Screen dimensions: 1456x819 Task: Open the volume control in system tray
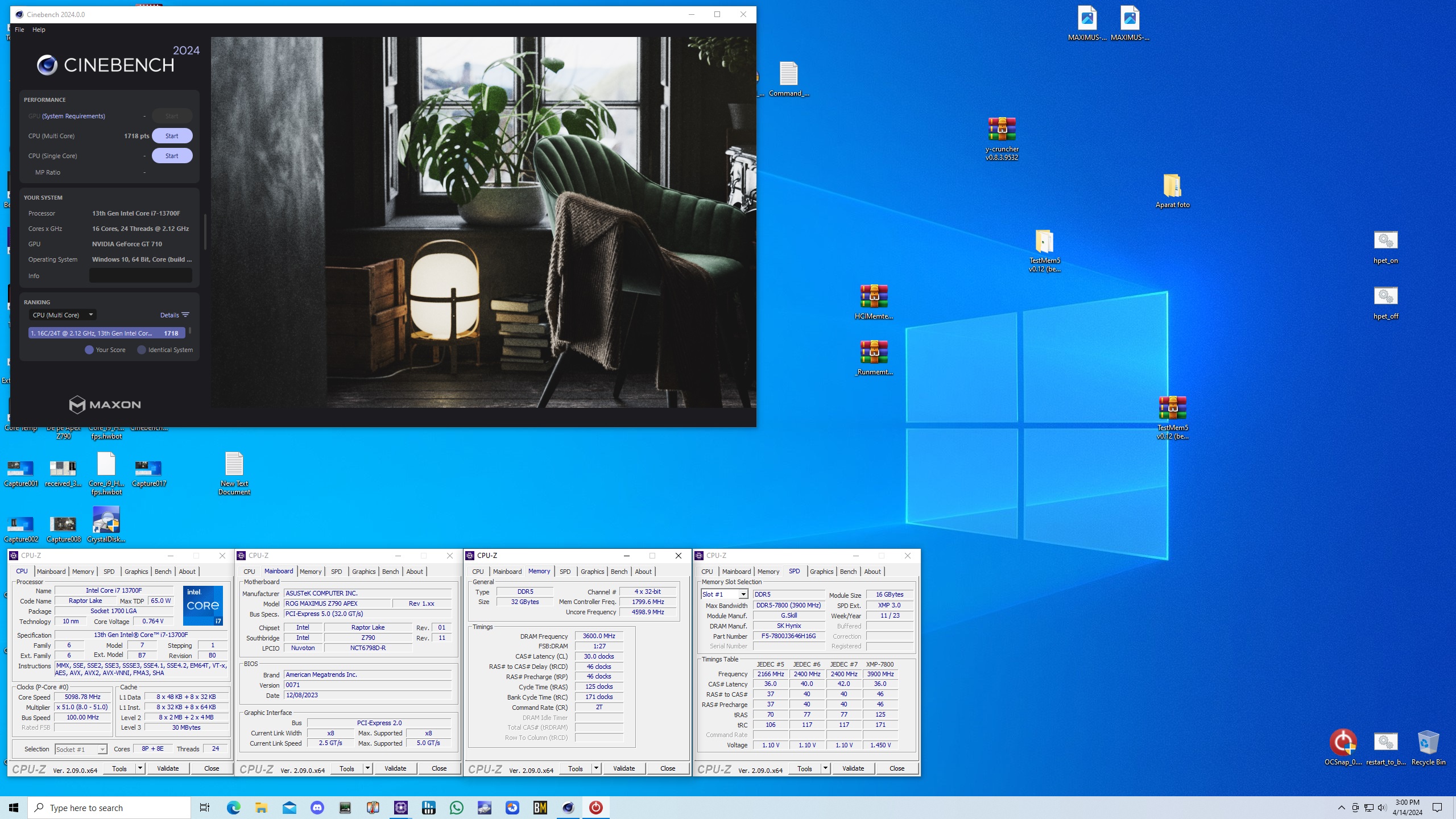1382,808
